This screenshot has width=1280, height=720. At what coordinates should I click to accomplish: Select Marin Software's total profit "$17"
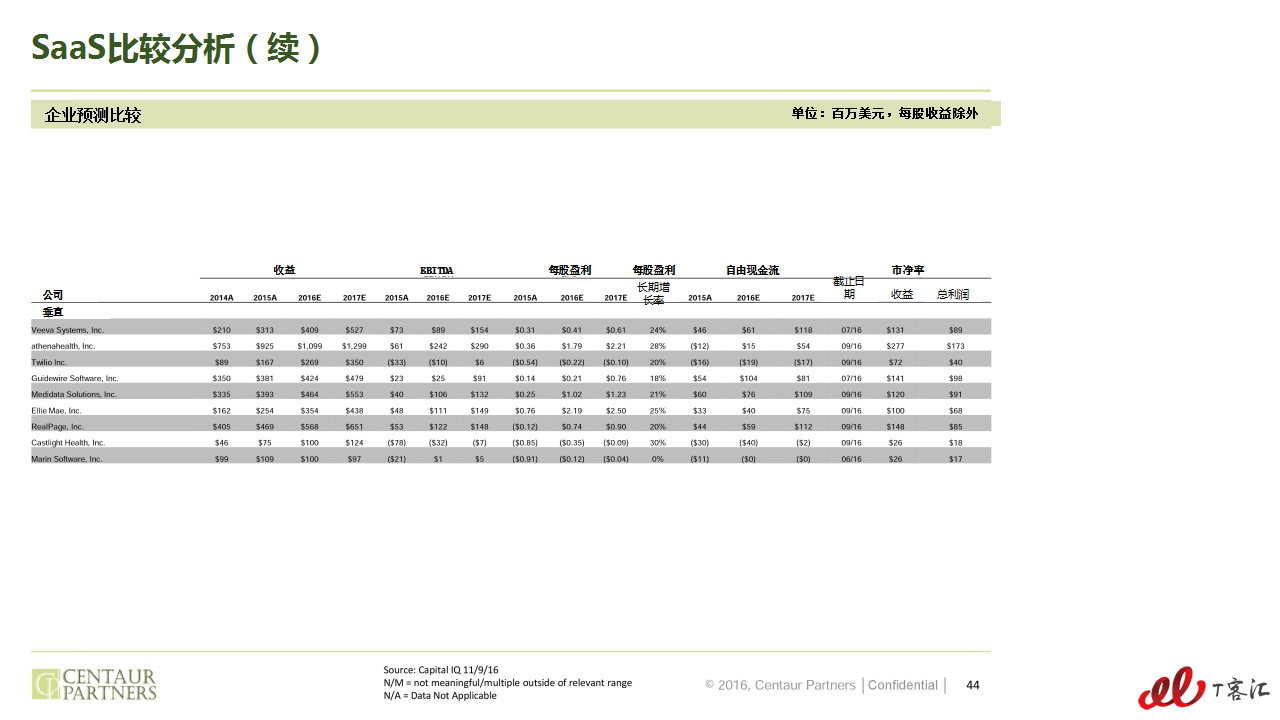956,458
